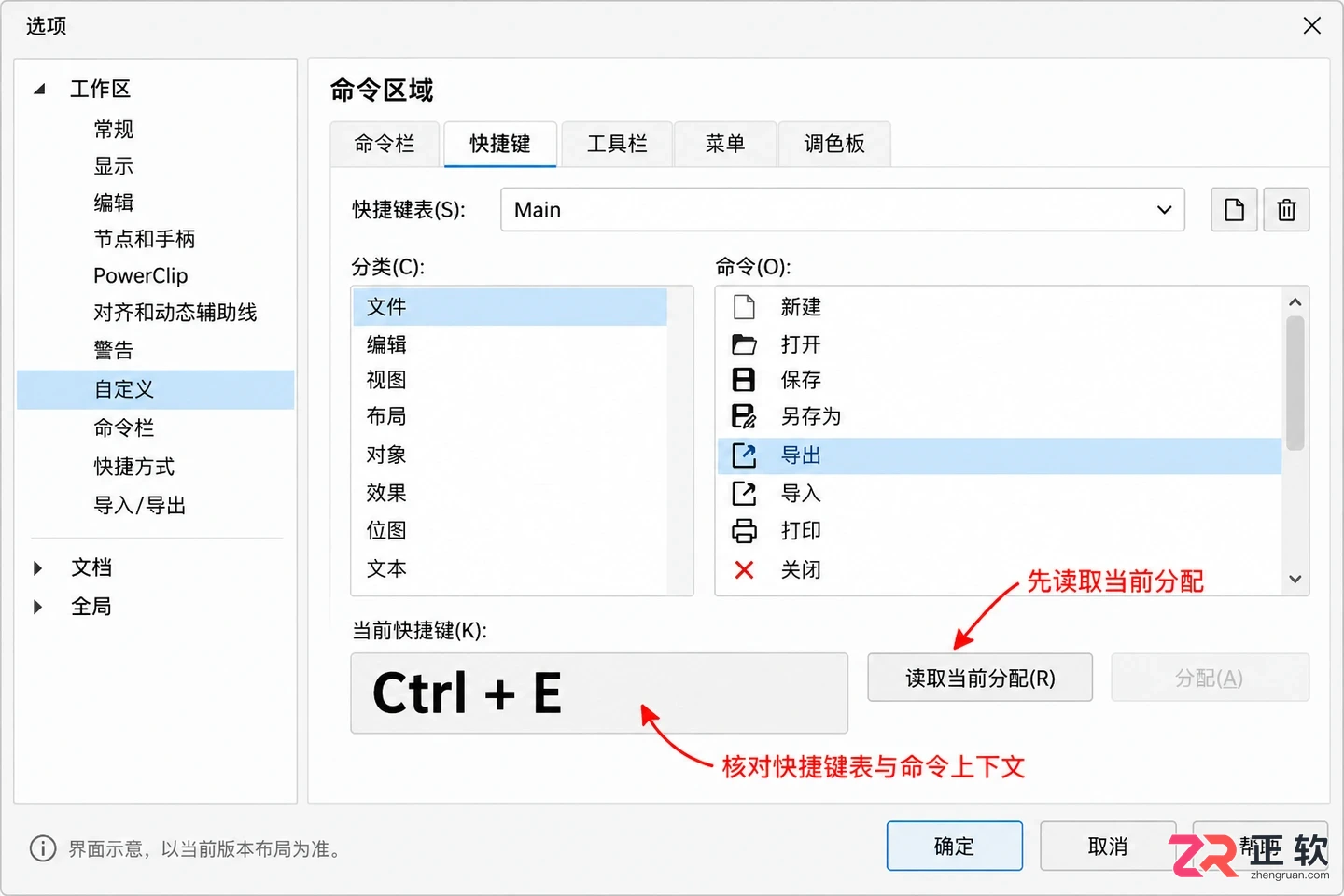
Task: Click the 读取当前分配(R) button
Action: coord(980,678)
